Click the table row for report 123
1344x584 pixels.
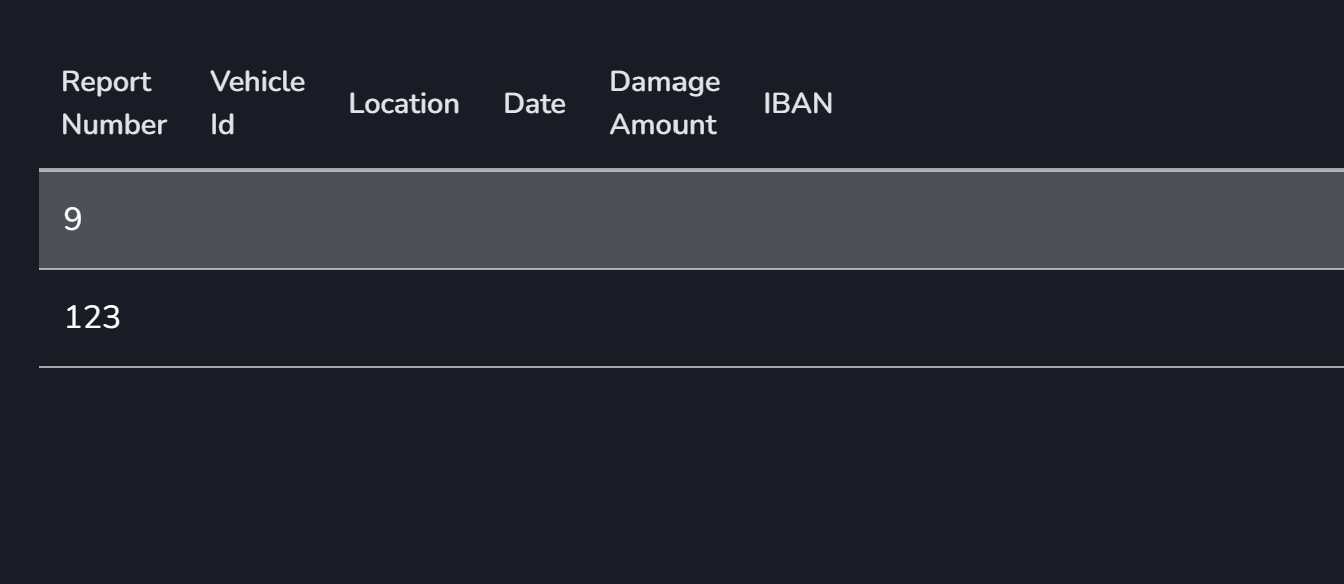(x=691, y=318)
